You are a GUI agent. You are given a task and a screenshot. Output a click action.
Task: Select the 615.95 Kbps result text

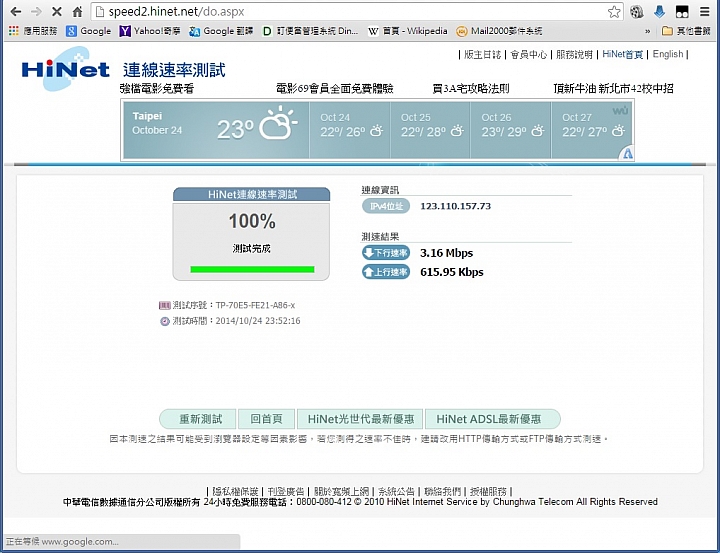click(x=452, y=272)
